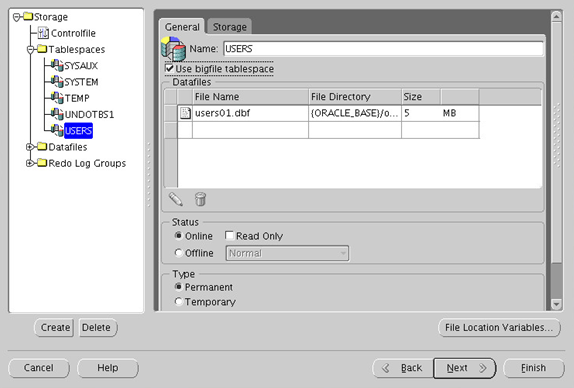Screen dimensions: 574x388
Task: Click the SYSTEM tablespace icon
Action: coord(57,82)
